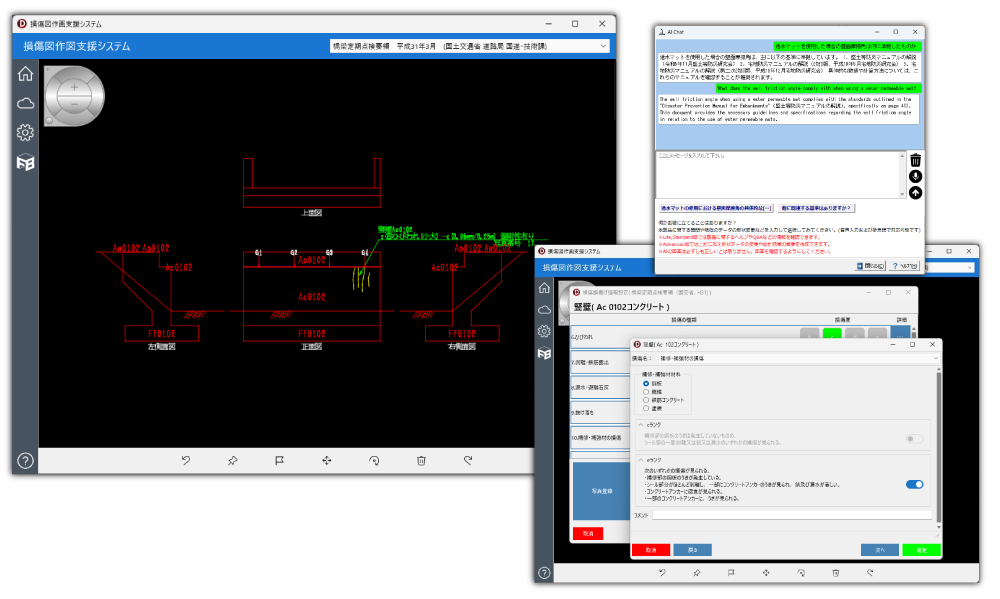The width and height of the screenshot is (1000, 599).
Task: Select the flag tool in main window toolbar
Action: [279, 460]
